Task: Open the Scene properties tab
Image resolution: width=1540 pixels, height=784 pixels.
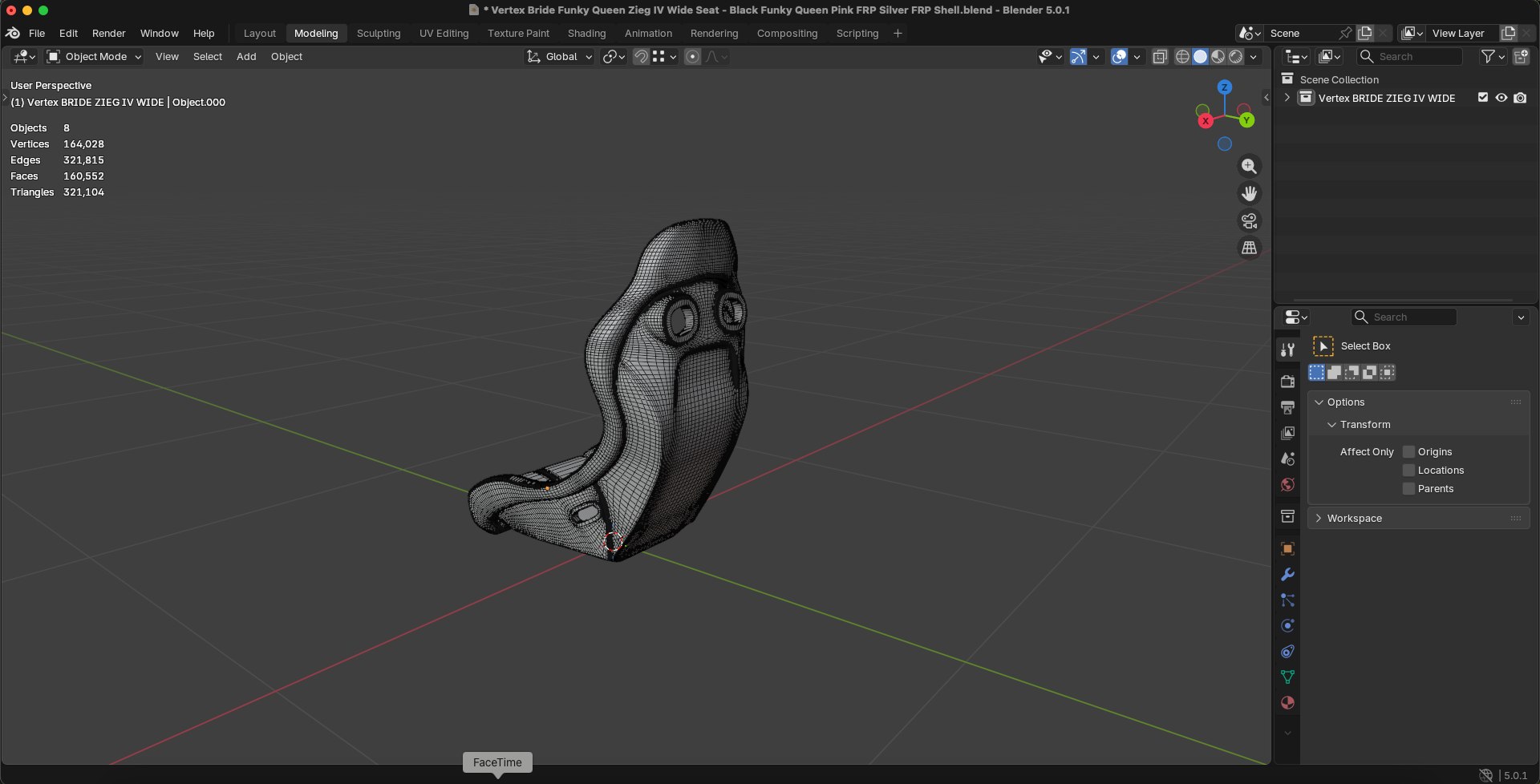Action: pos(1287,459)
